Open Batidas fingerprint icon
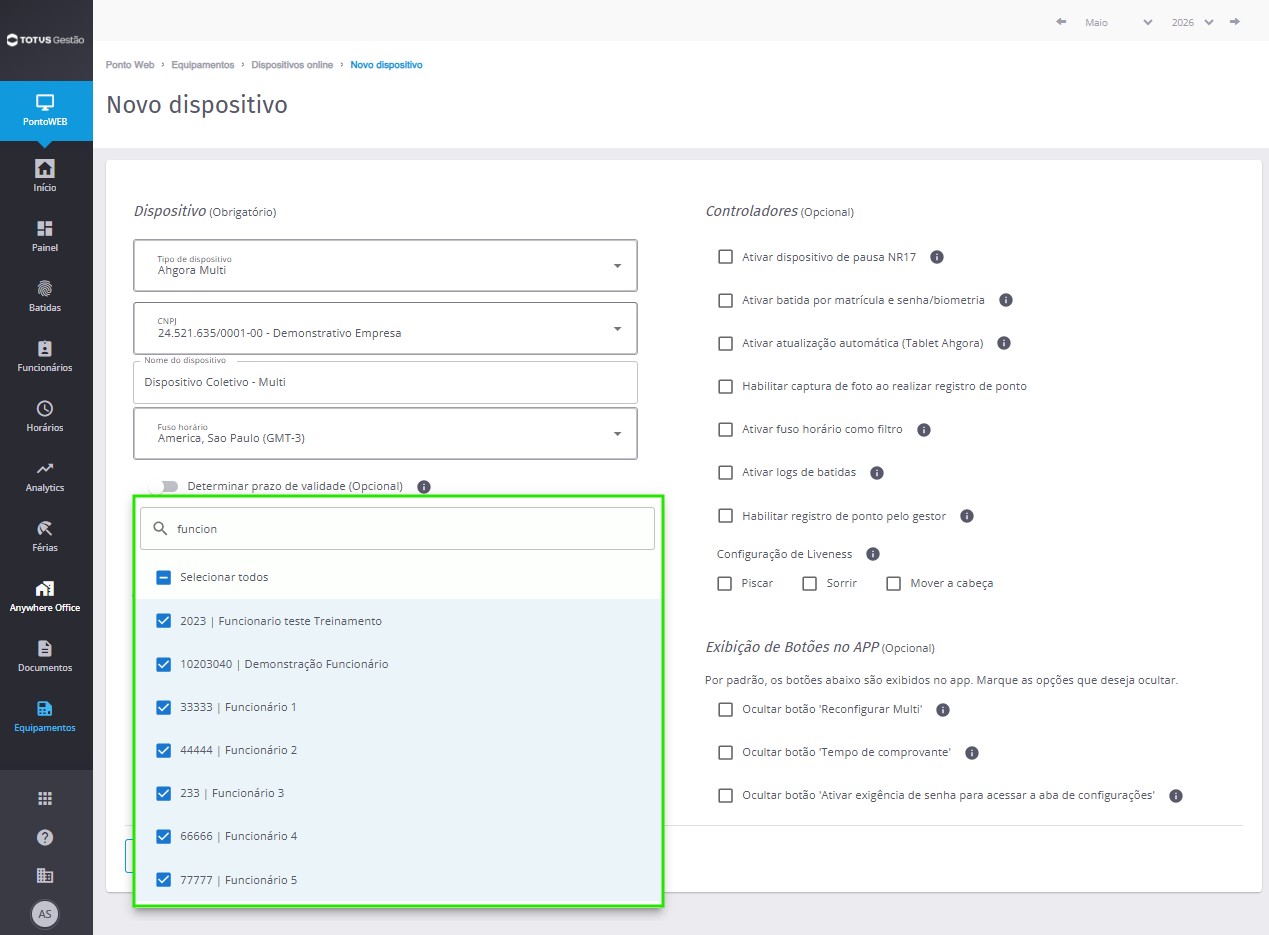Viewport: 1269px width, 935px height. point(45,288)
